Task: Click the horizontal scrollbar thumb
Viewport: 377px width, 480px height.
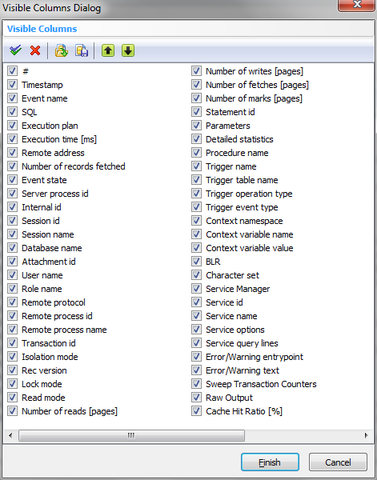Action: 132,435
